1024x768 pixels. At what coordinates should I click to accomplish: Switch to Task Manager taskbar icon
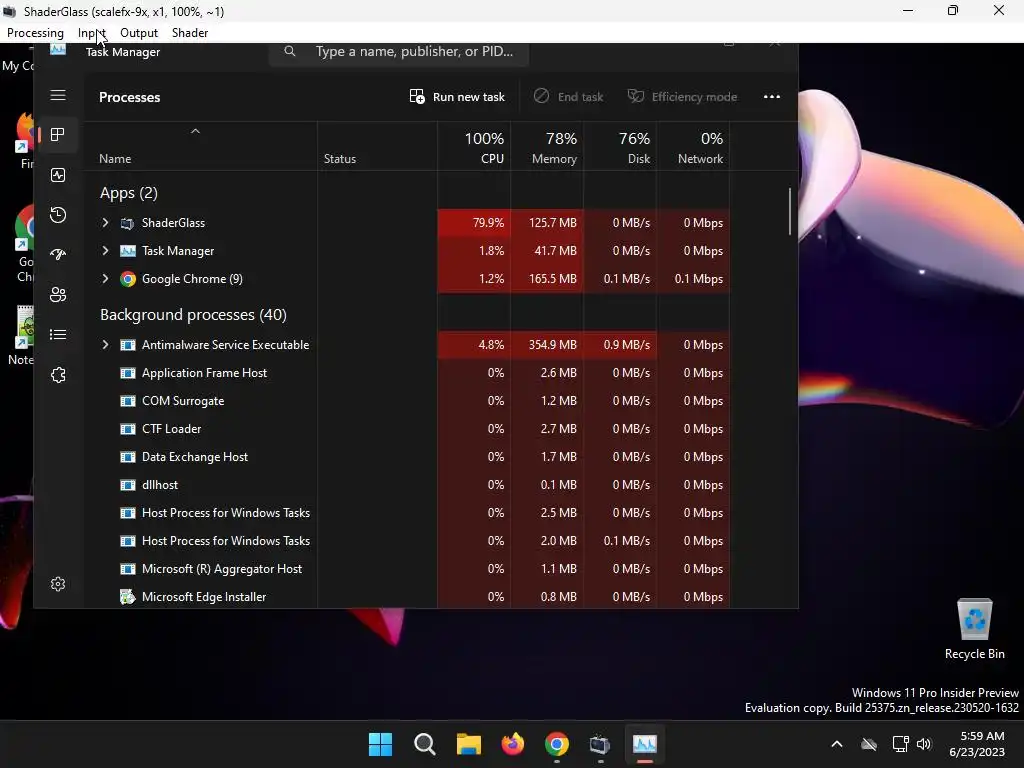(x=645, y=744)
